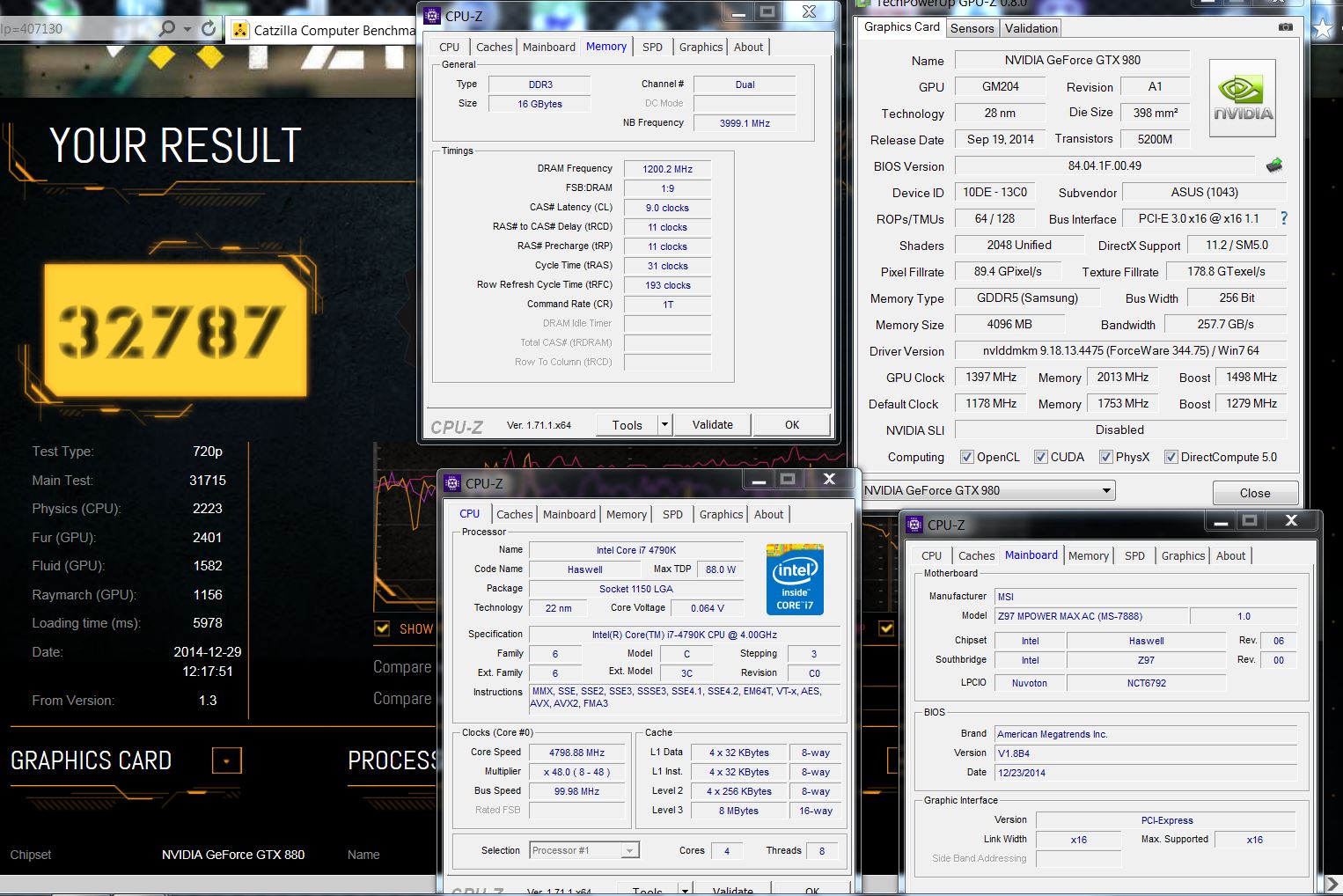
Task: Click the favorites star icon in browser
Action: pos(1323,29)
